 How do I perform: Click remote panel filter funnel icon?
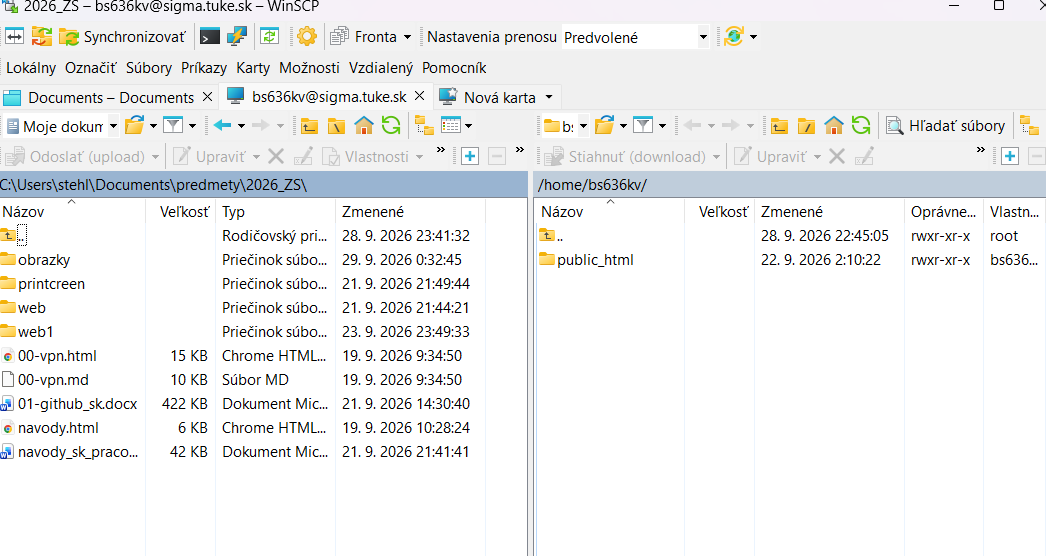click(642, 125)
